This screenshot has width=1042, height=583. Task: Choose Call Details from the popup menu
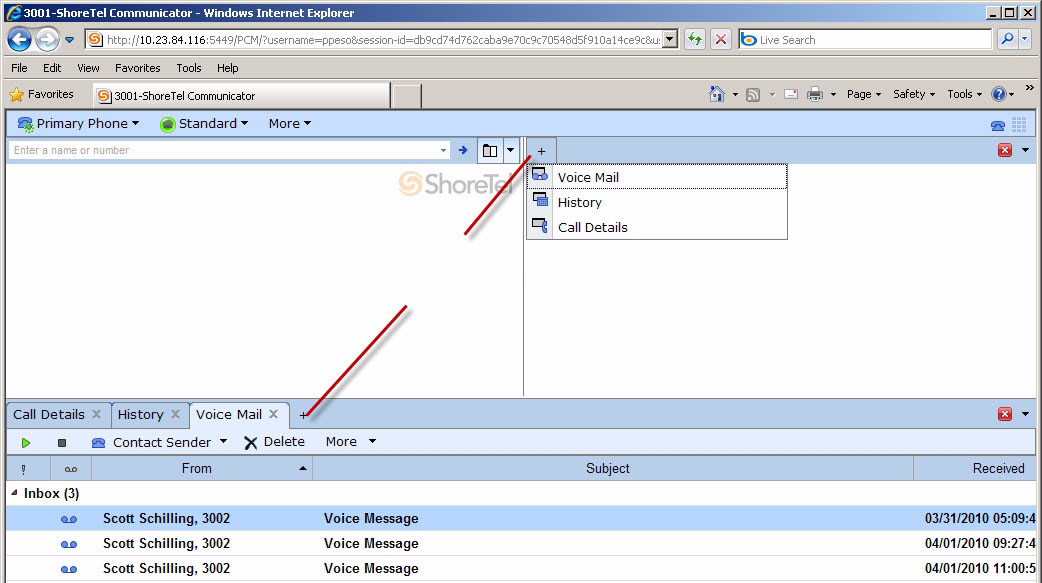pyautogui.click(x=657, y=227)
